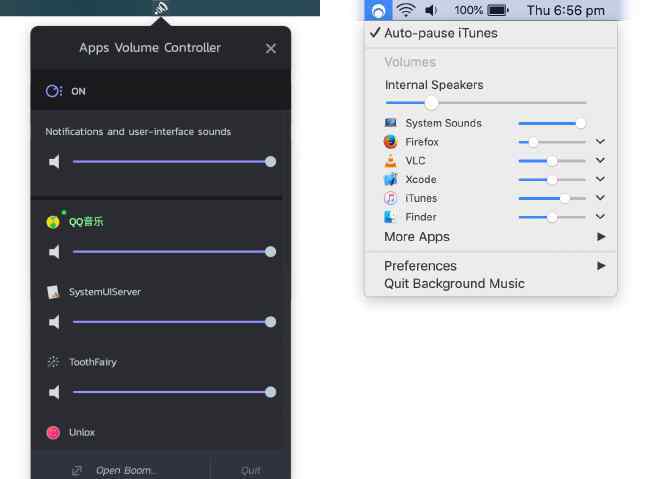Screen dimensions: 650x479
Task: Click the QQ音乐 app icon
Action: point(53,222)
